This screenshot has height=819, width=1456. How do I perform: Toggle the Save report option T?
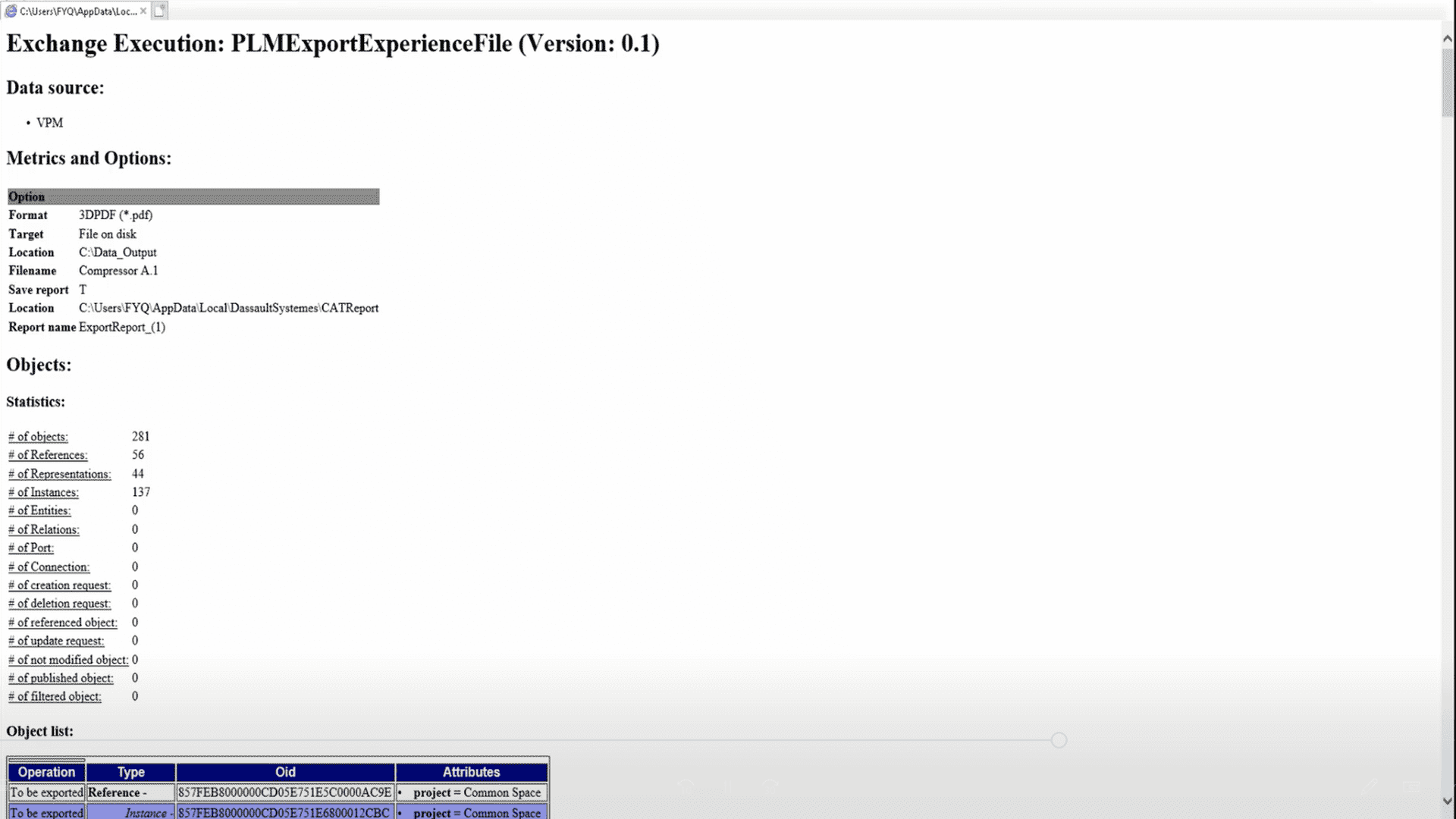[82, 289]
